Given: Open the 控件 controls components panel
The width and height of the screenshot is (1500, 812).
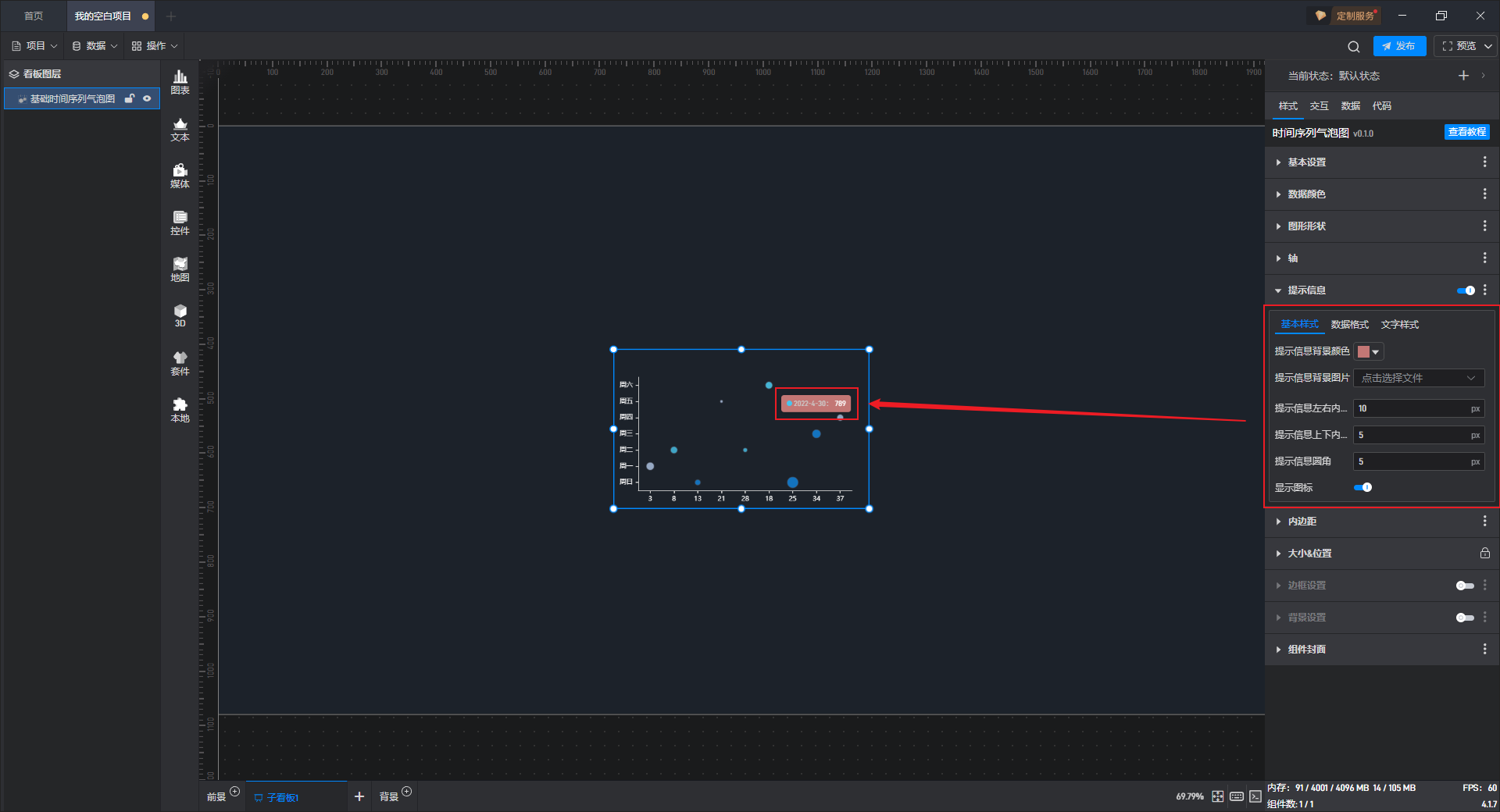Looking at the screenshot, I should click(180, 223).
